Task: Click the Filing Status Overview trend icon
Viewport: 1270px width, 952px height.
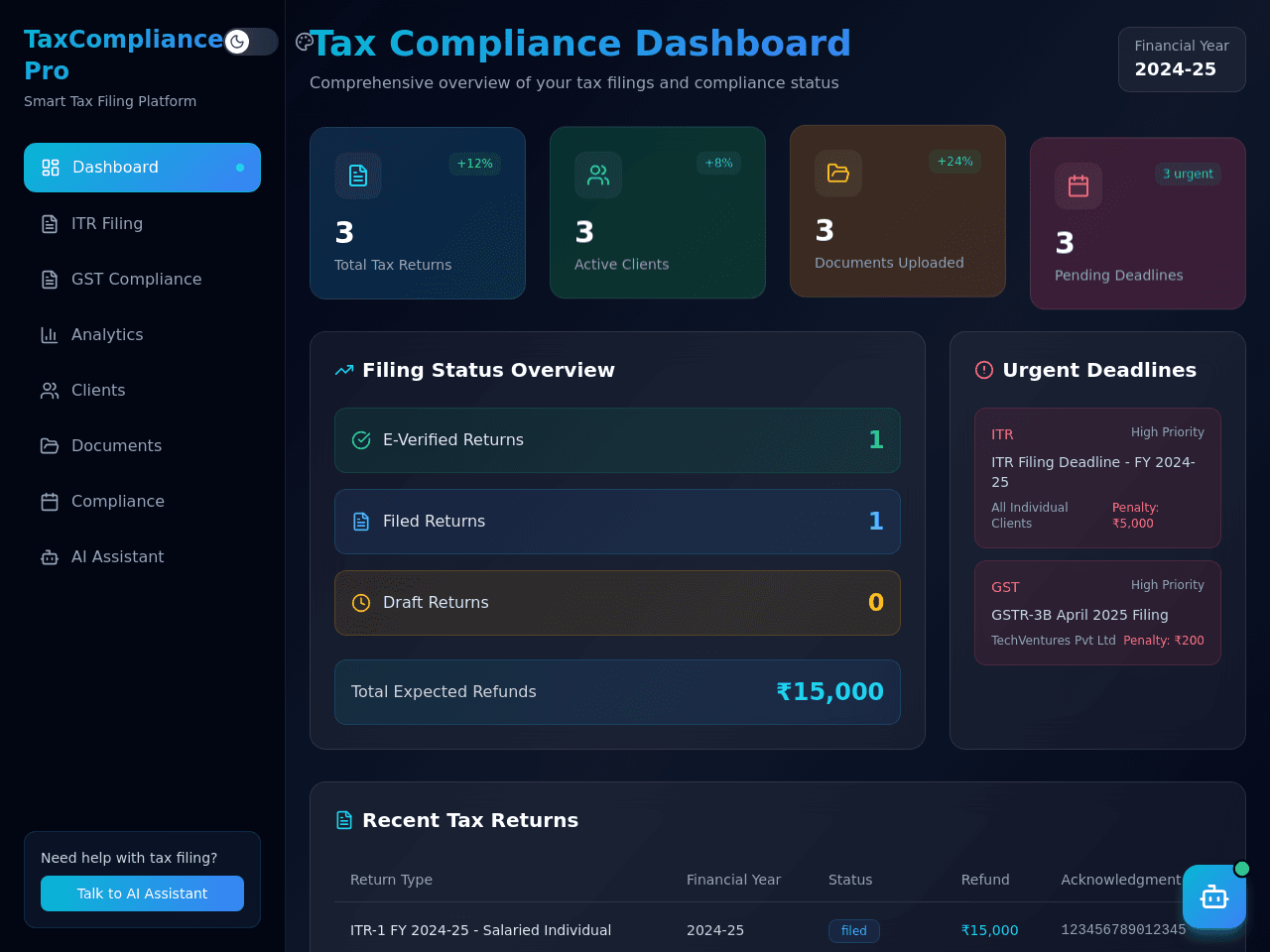Action: click(344, 370)
